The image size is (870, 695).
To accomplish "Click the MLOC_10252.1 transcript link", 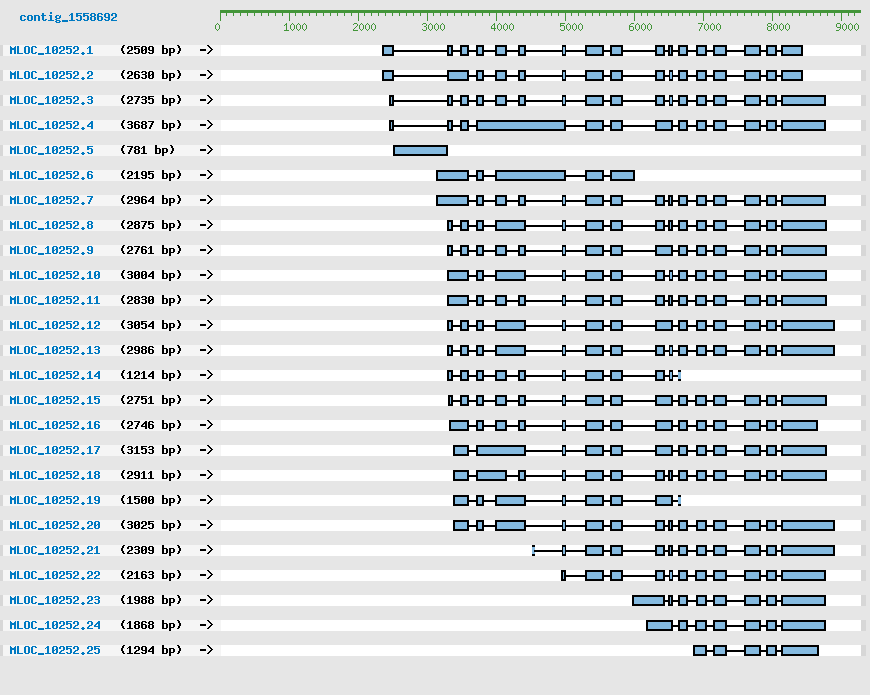I will pos(51,50).
